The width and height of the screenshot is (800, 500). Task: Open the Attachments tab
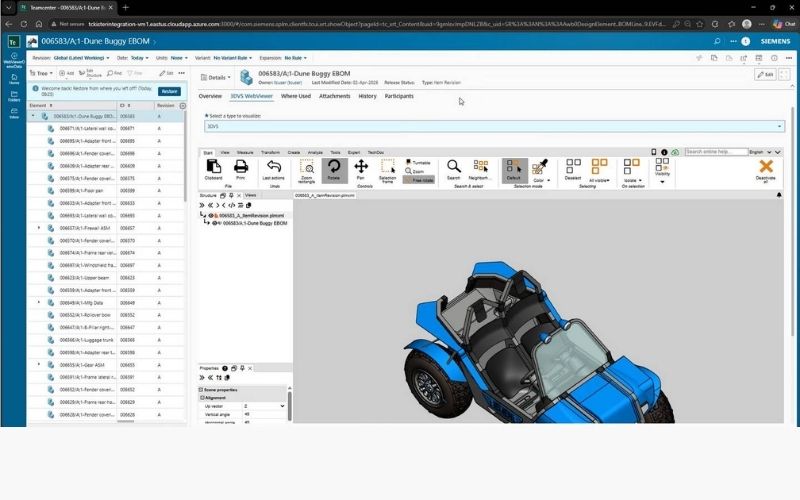pyautogui.click(x=334, y=96)
